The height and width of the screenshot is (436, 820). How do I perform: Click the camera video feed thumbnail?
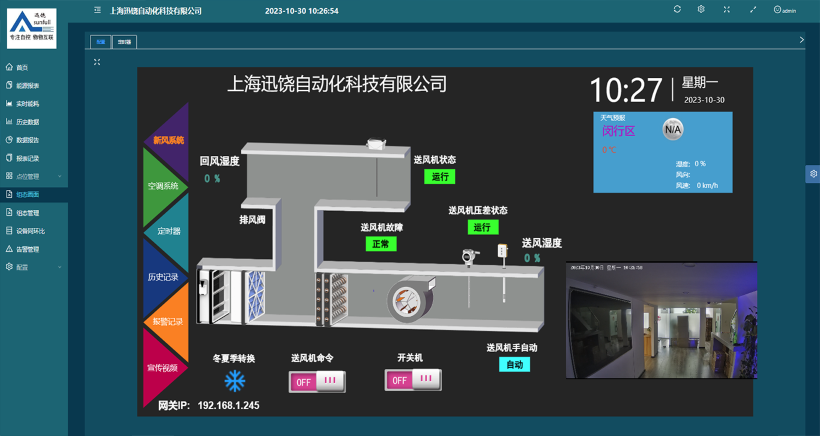point(662,320)
